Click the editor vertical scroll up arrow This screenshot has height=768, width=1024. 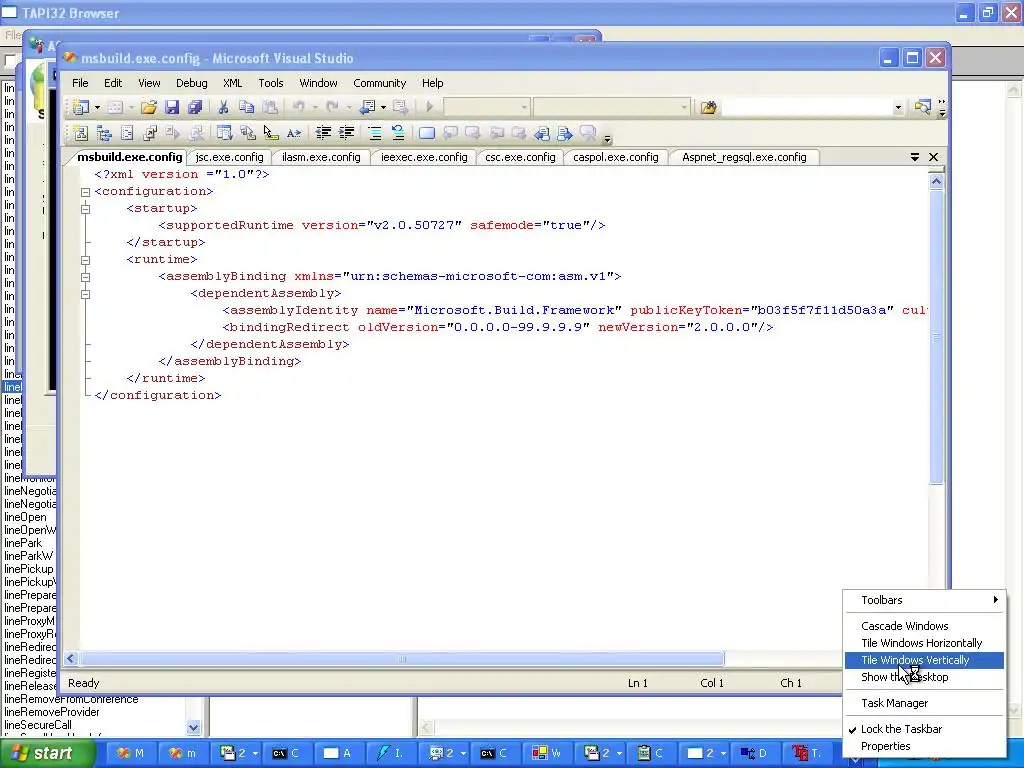coord(936,181)
